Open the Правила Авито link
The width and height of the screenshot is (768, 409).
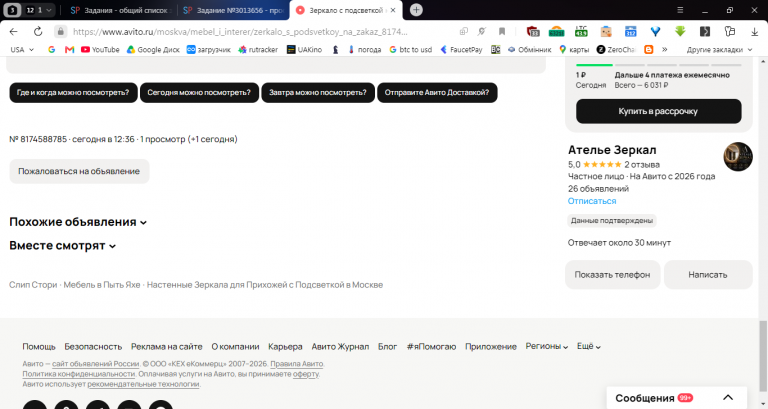[296, 363]
